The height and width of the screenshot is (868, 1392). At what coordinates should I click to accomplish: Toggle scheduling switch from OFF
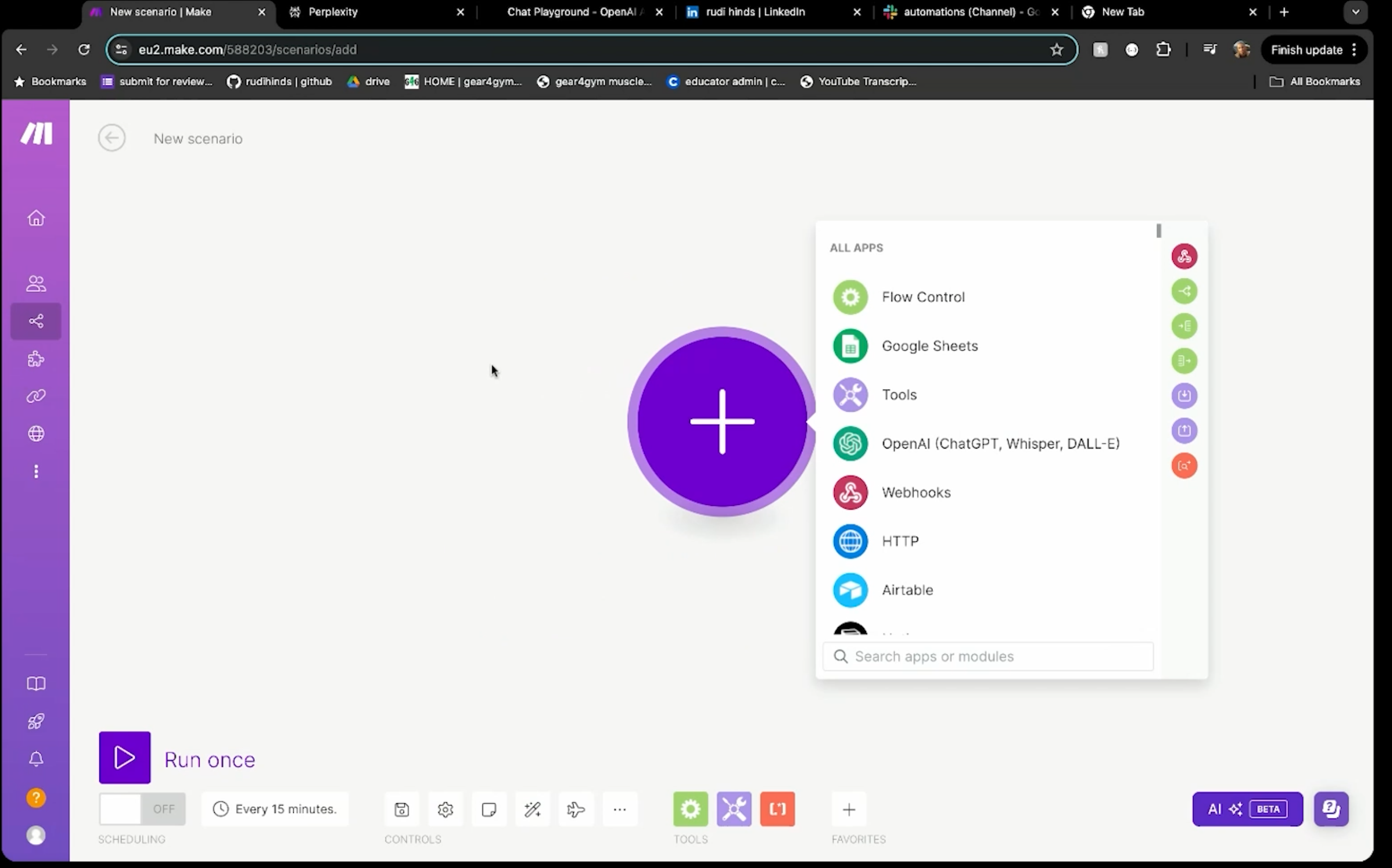pyautogui.click(x=142, y=809)
